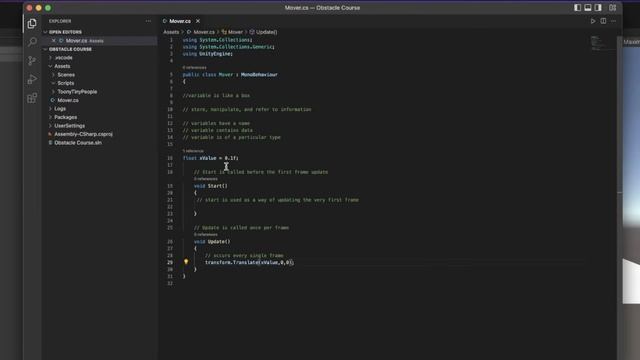Viewport: 640px width, 360px height.
Task: Expand the Packages folder
Action: coord(65,117)
